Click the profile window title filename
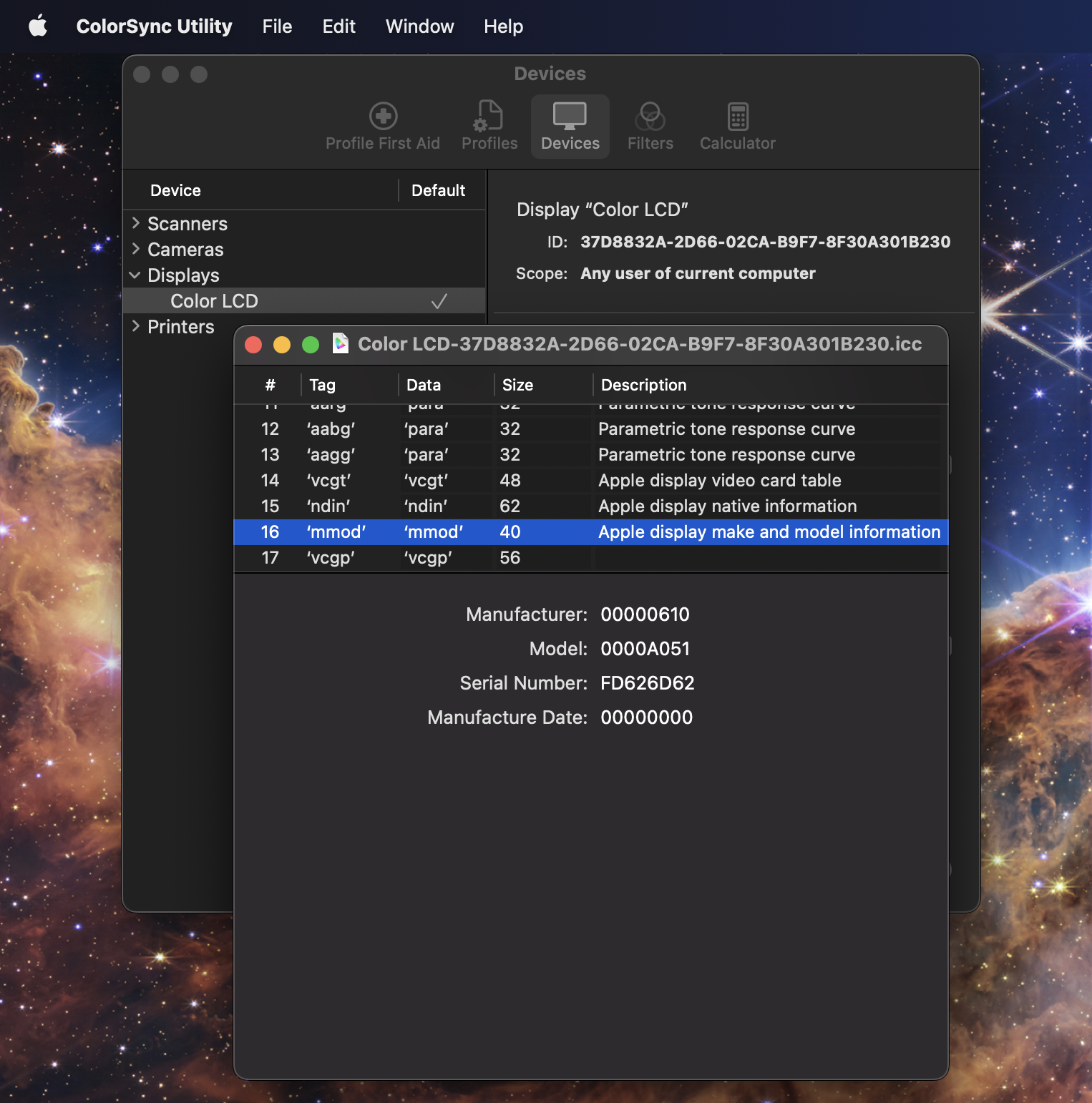 (640, 344)
